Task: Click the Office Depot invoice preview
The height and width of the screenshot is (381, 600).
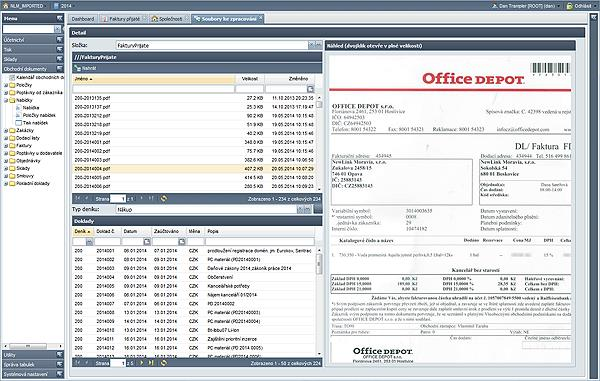Action: [x=450, y=209]
